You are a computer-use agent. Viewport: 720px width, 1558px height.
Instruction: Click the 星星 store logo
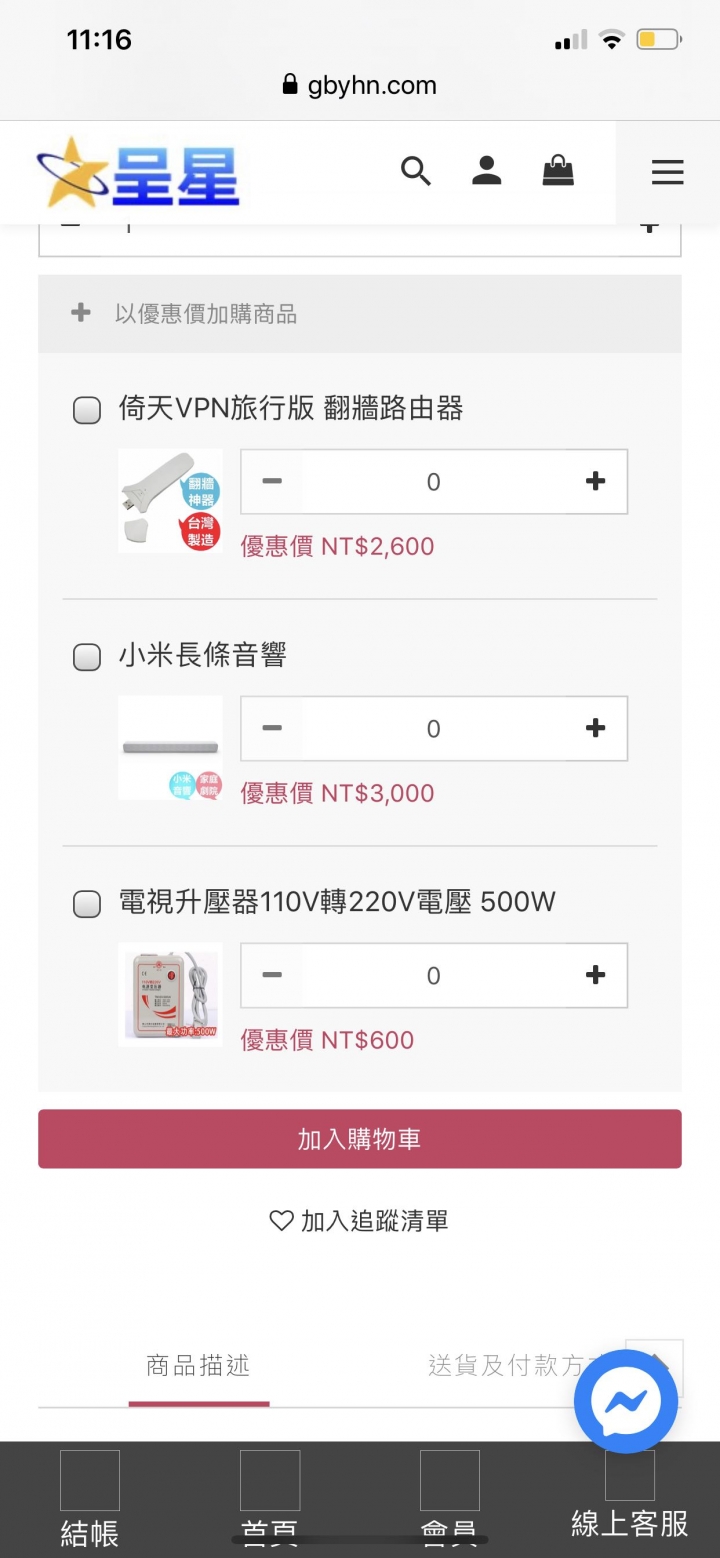click(138, 172)
